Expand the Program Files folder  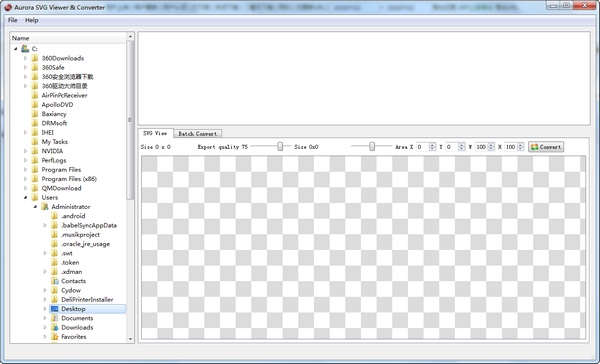(x=26, y=170)
